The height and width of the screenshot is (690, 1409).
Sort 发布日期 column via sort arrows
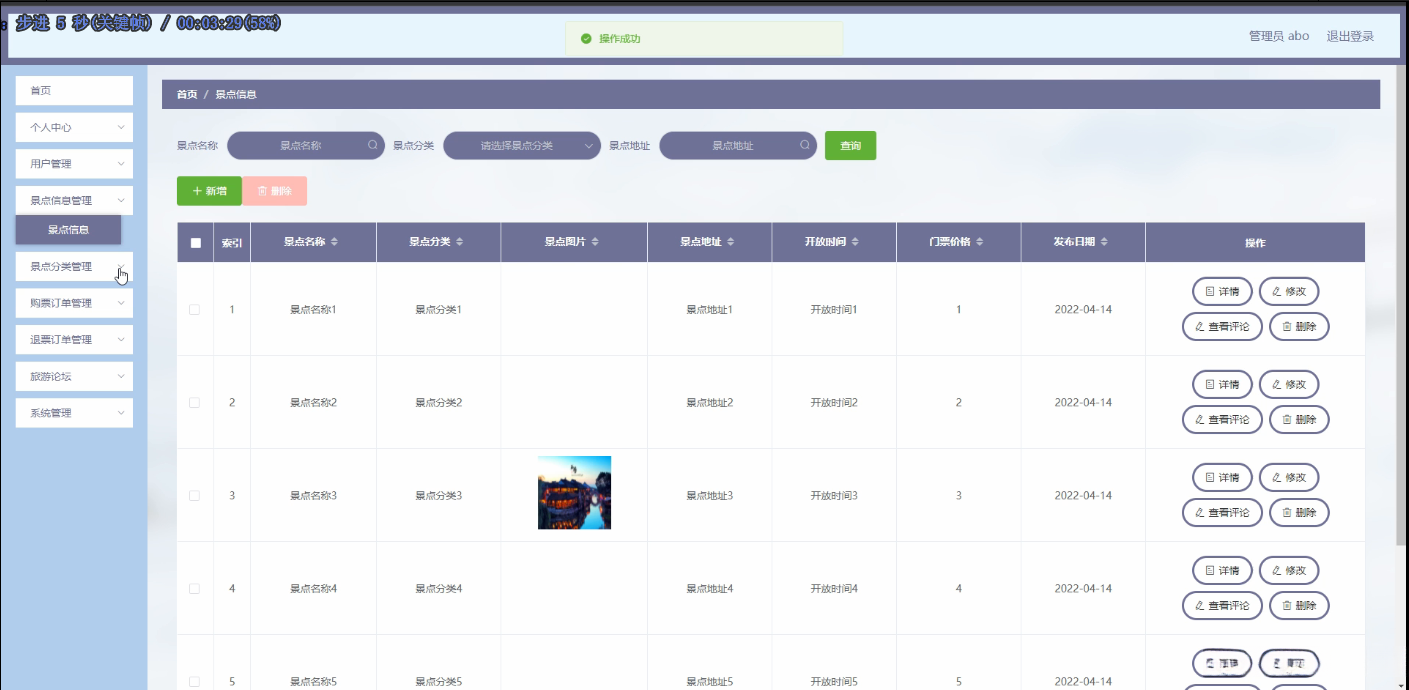pyautogui.click(x=1104, y=242)
